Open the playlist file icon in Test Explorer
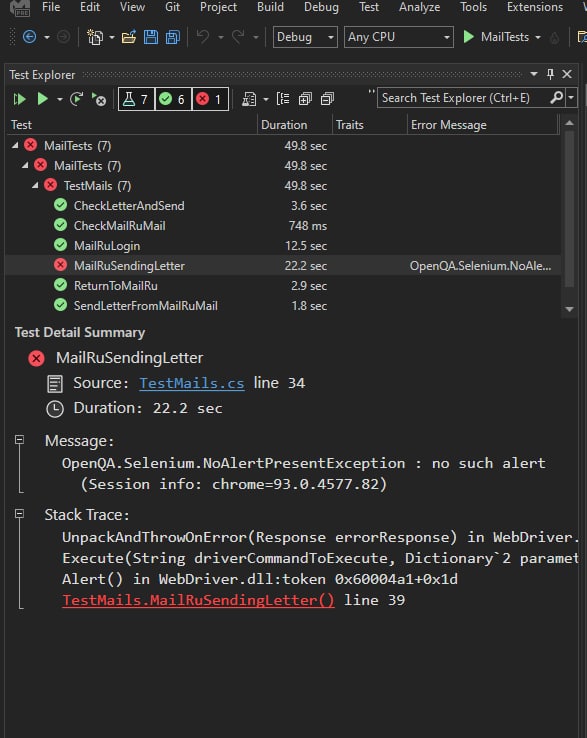Viewport: 587px width, 738px height. click(x=249, y=99)
